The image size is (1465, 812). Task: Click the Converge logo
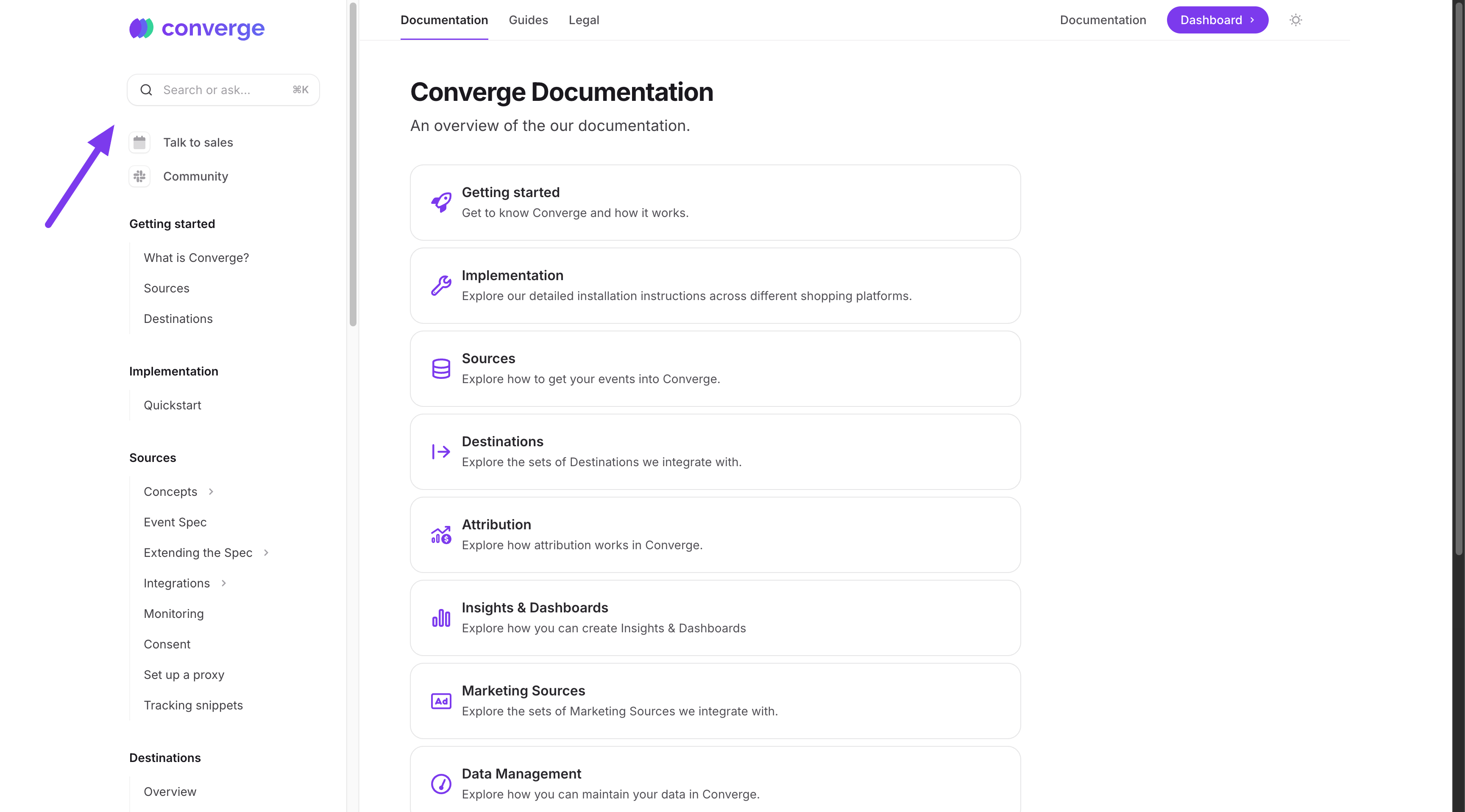click(x=197, y=28)
